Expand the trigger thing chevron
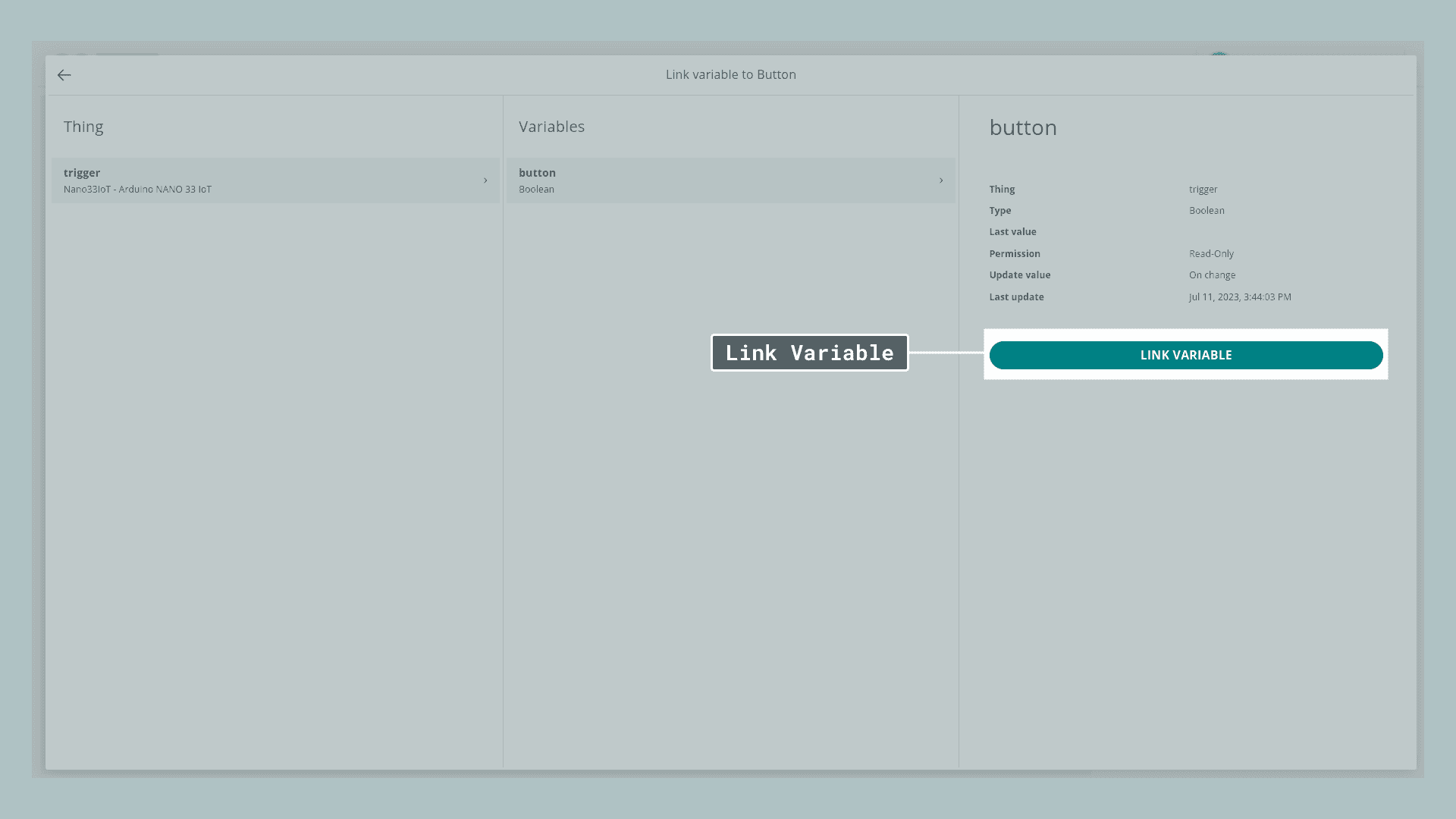The height and width of the screenshot is (819, 1456). pos(485,180)
